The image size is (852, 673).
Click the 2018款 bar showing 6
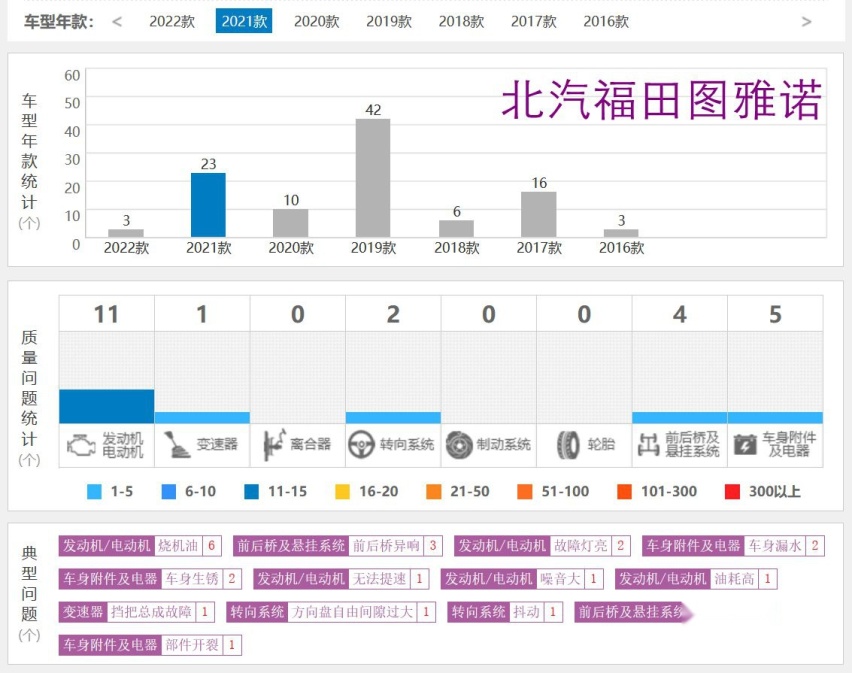click(x=456, y=229)
